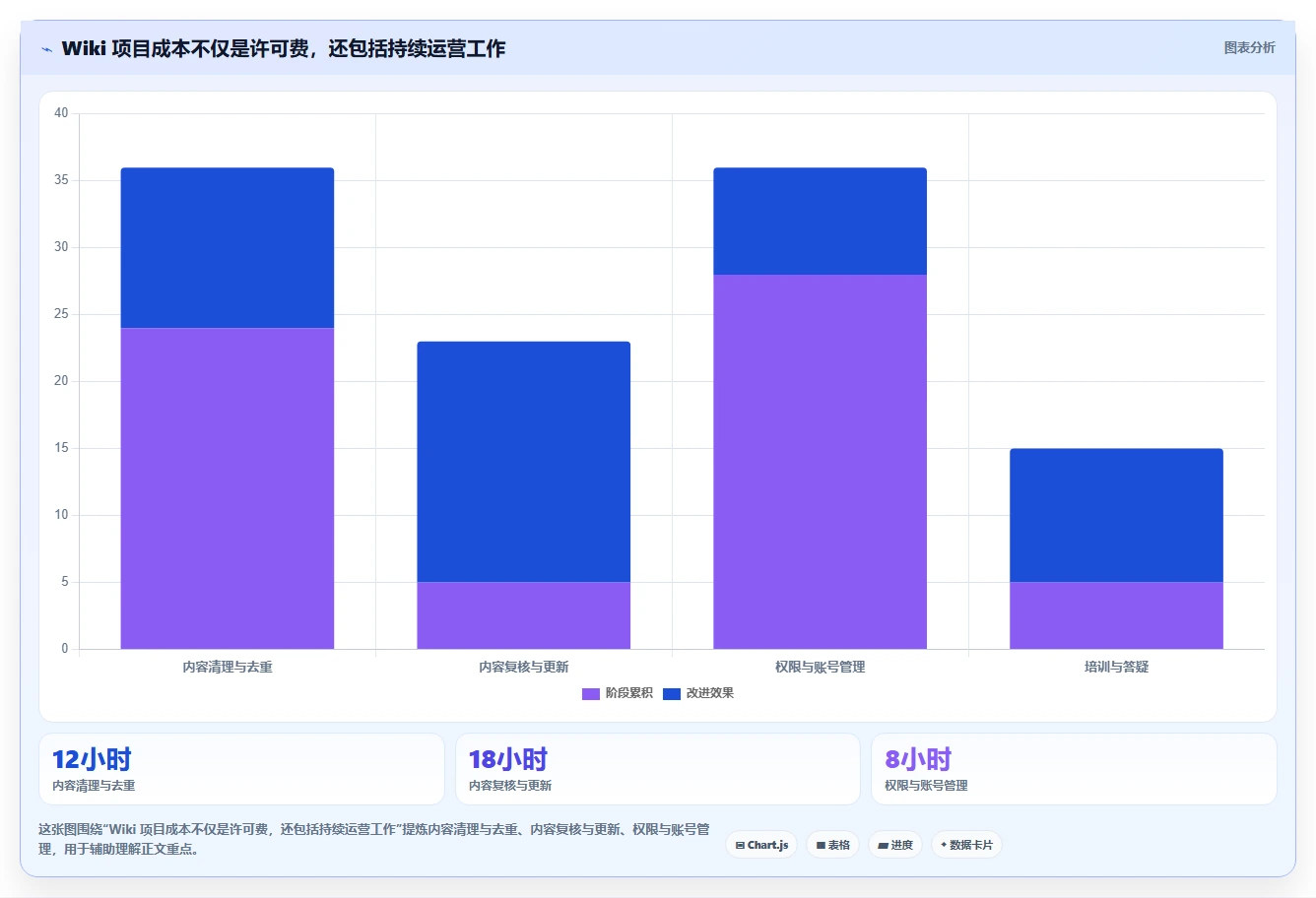1316x898 pixels.
Task: Click the description paragraph starting 这张图围绕
Action: (374, 839)
